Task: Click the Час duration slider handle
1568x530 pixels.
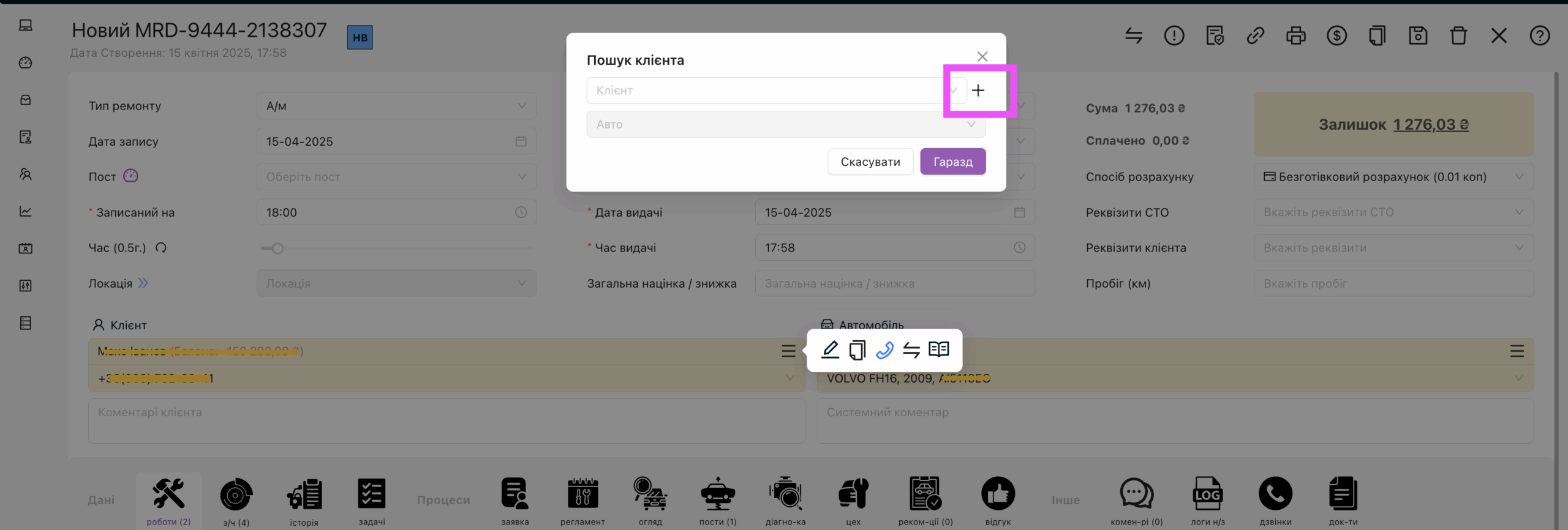Action: click(277, 248)
